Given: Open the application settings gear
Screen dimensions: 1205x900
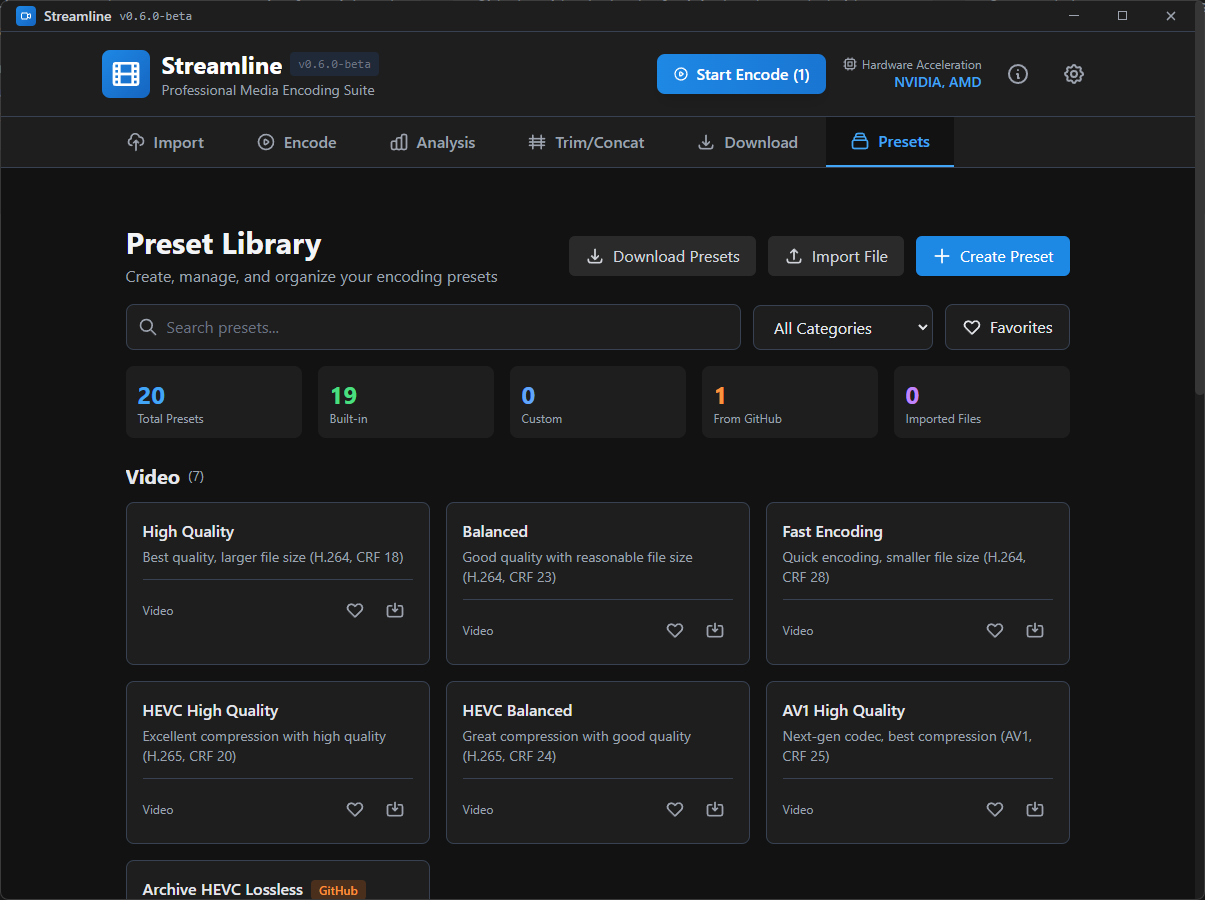Looking at the screenshot, I should coord(1073,74).
